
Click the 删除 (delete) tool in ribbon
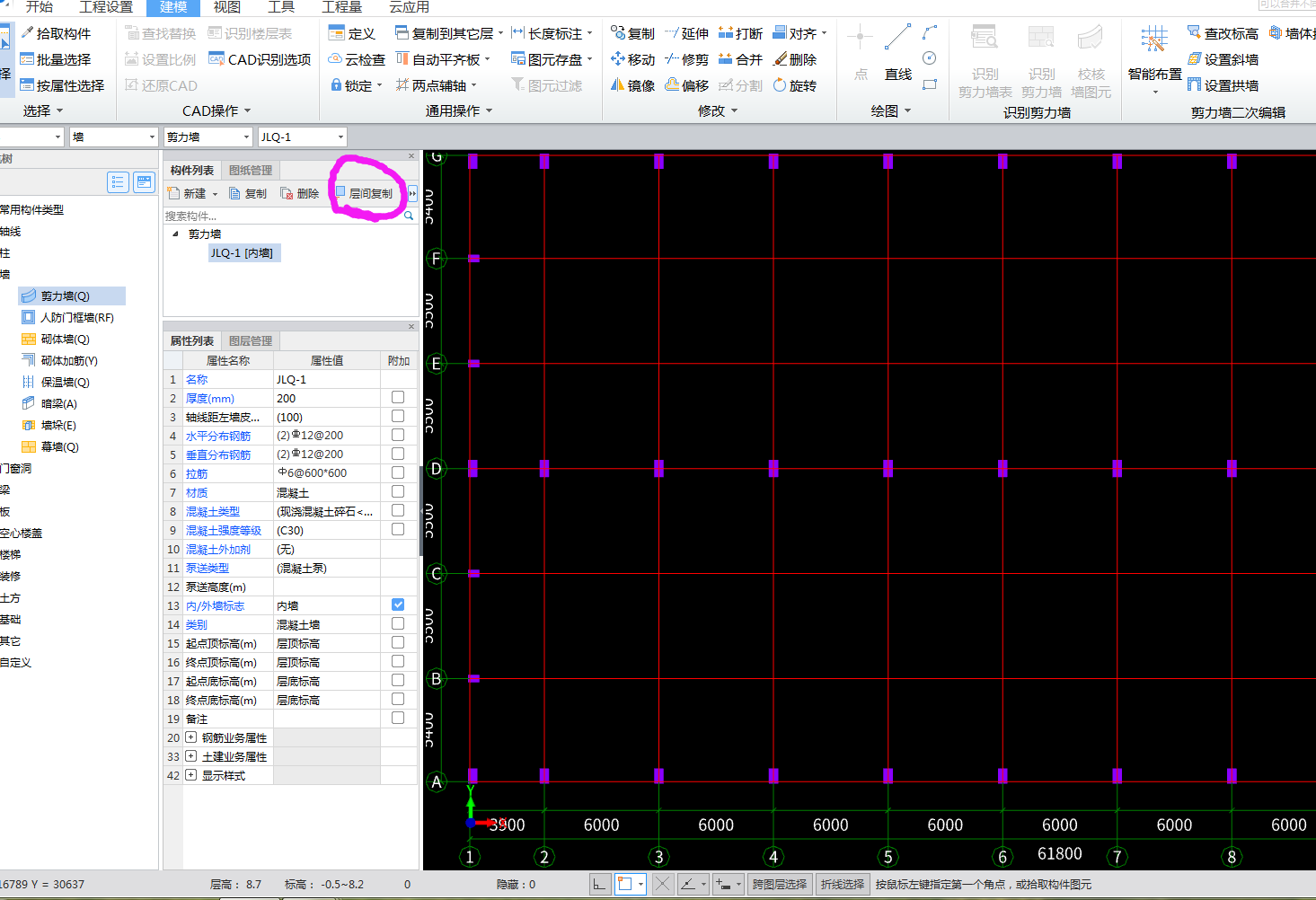(x=795, y=59)
